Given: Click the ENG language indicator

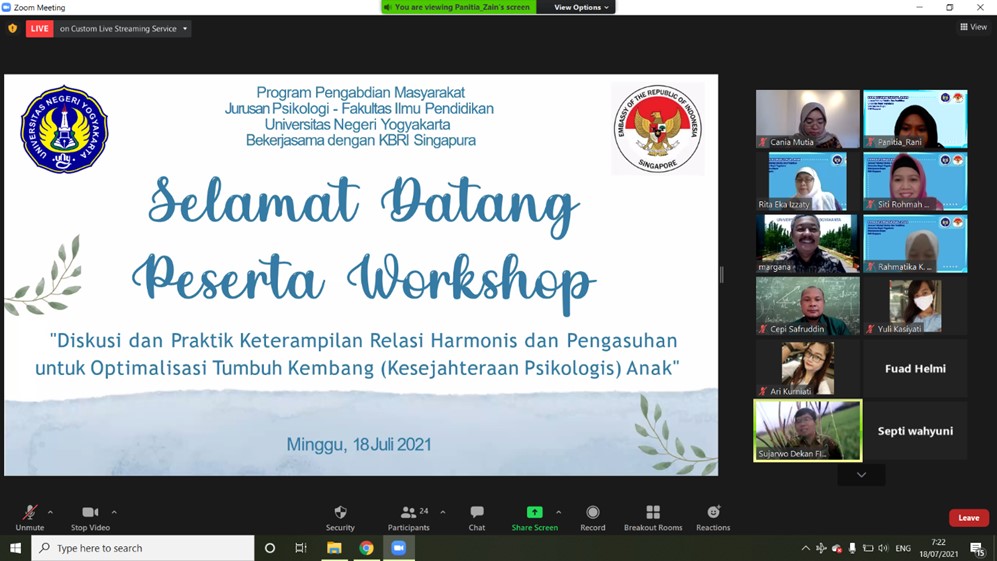Looking at the screenshot, I should click(903, 548).
